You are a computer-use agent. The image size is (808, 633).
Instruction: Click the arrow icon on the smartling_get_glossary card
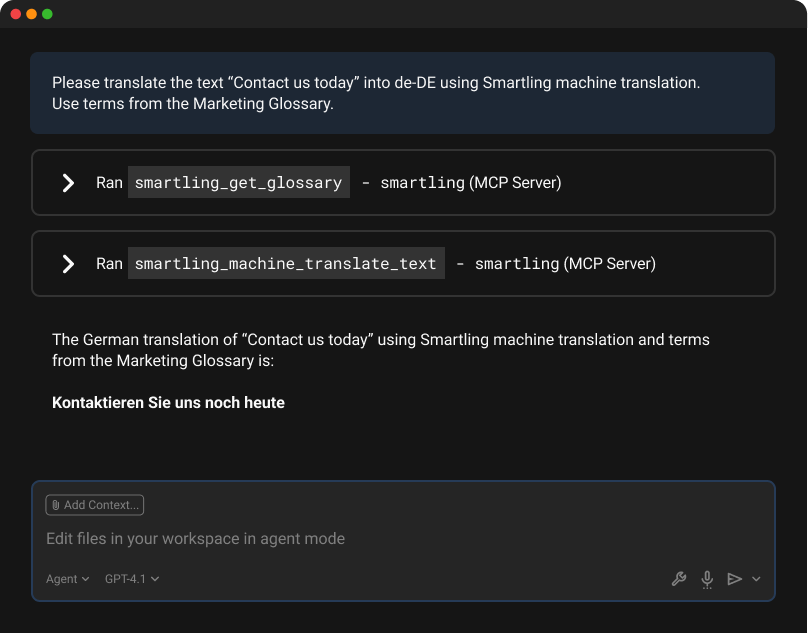coord(68,183)
